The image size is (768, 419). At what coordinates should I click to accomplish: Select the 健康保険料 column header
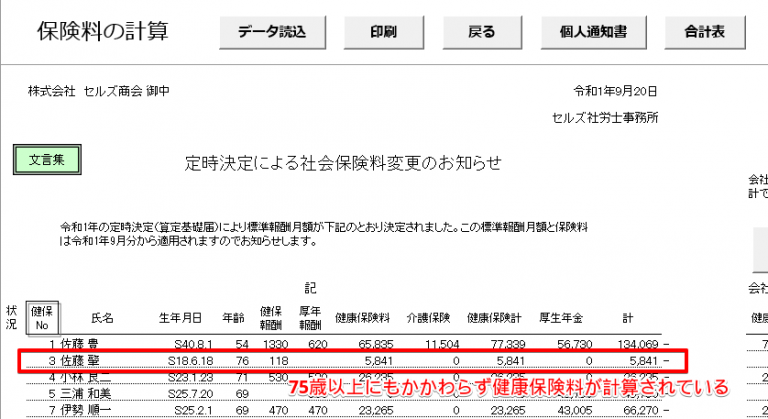click(362, 318)
